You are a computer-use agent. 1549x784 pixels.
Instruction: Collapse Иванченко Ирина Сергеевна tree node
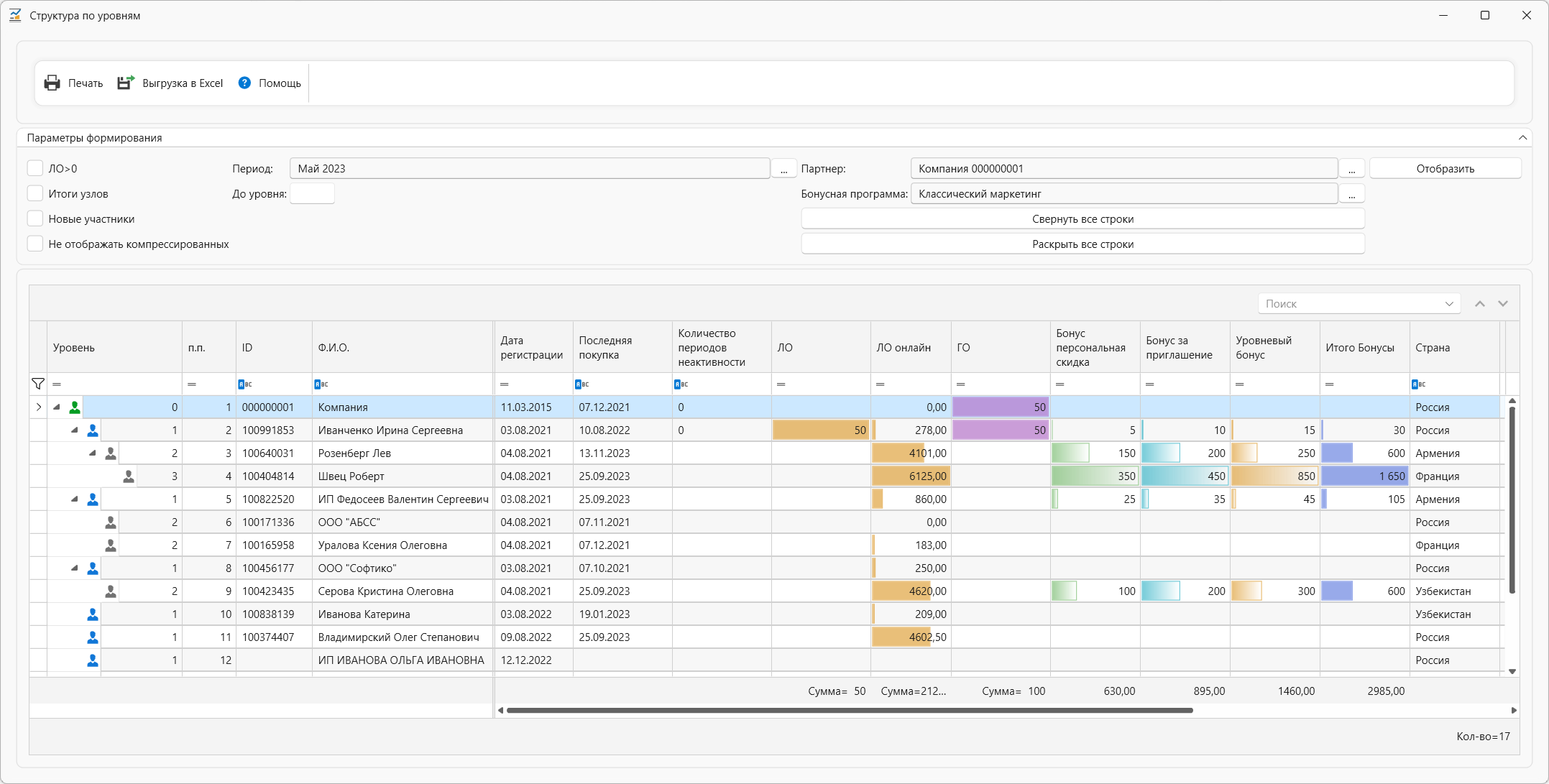[74, 430]
